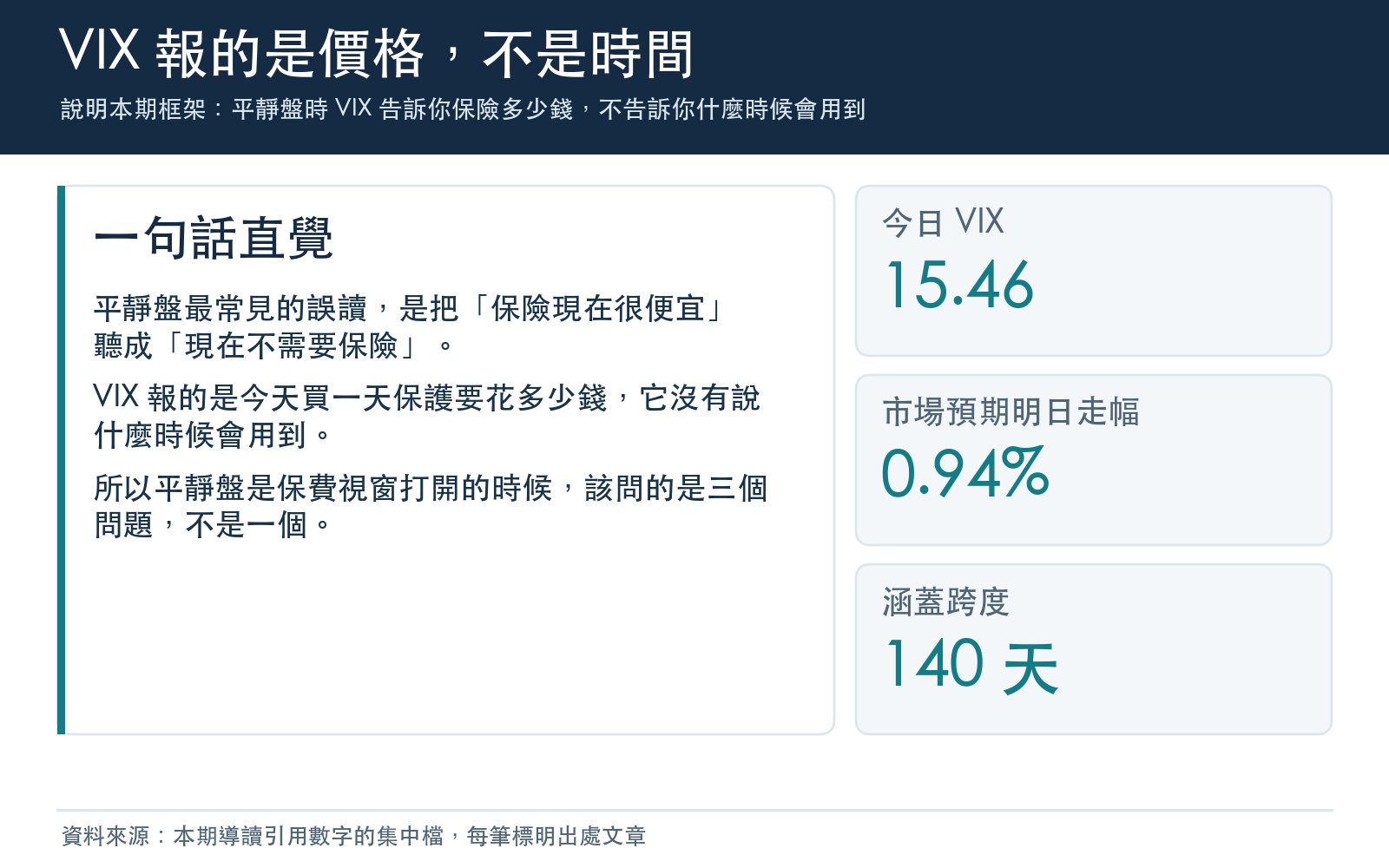Click the '市場預期明日走幅' label
The height and width of the screenshot is (868, 1389).
tap(1010, 411)
